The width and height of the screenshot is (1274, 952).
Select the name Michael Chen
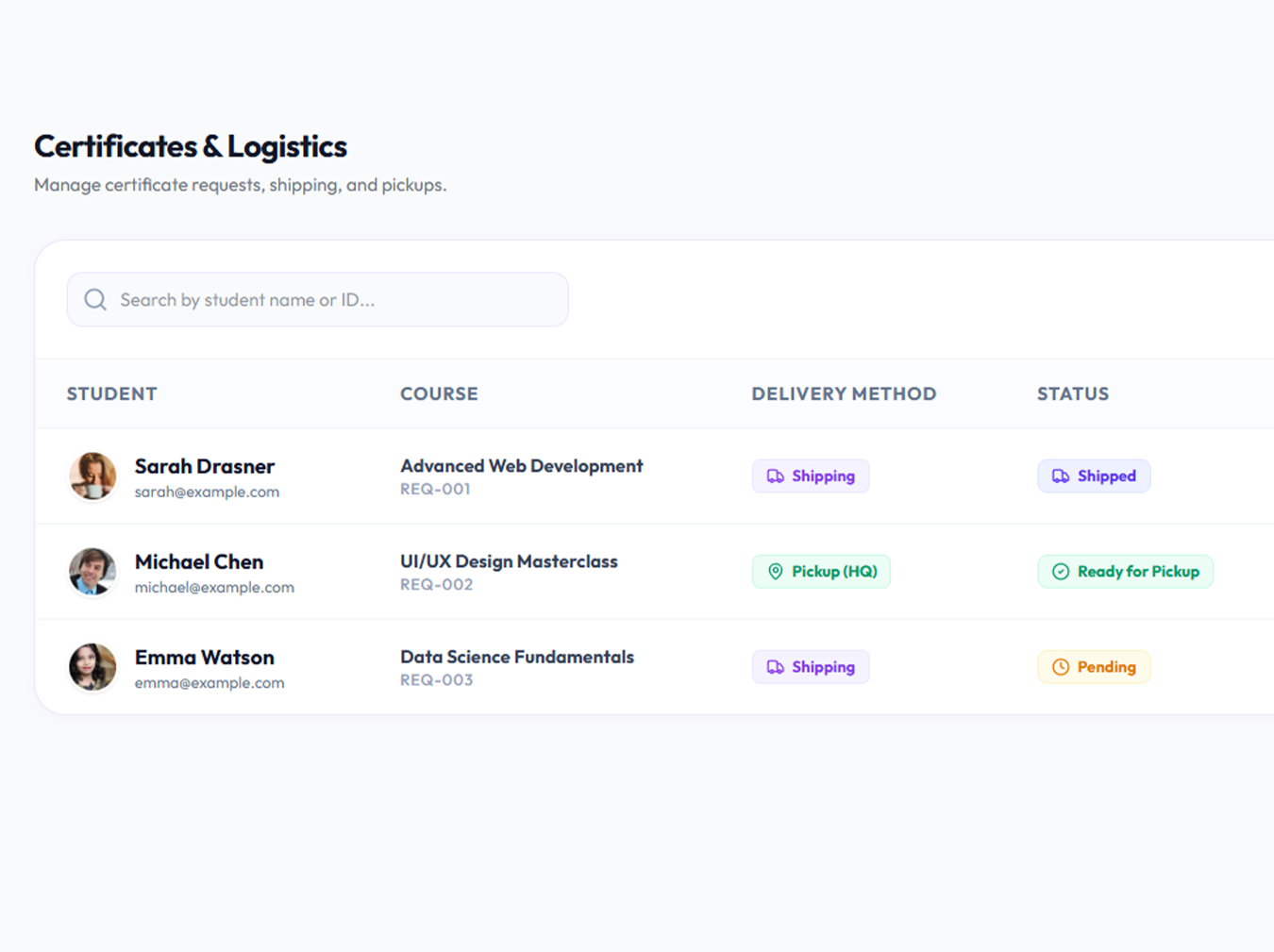(x=199, y=561)
